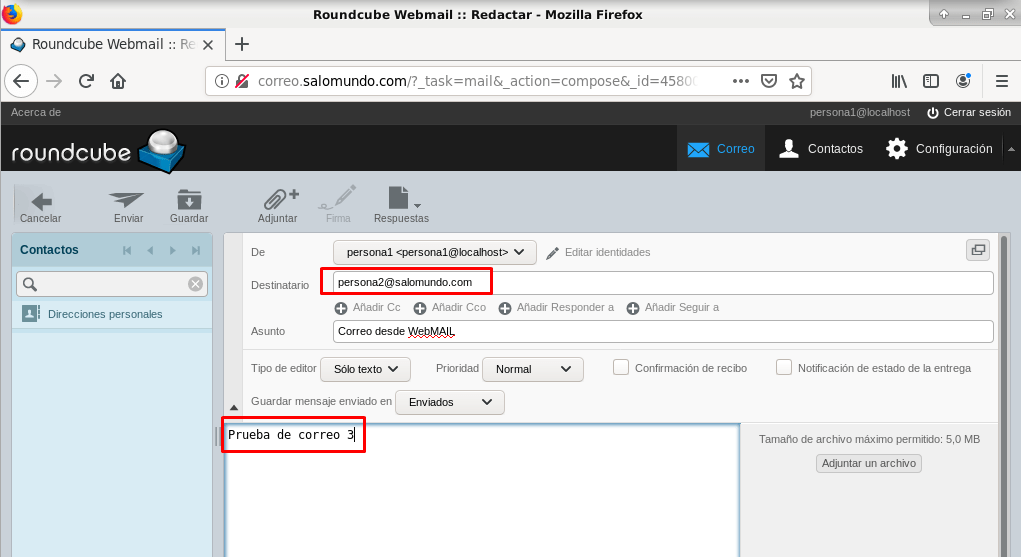The width and height of the screenshot is (1021, 557).
Task: Clear the contacts search with X icon
Action: click(x=196, y=284)
